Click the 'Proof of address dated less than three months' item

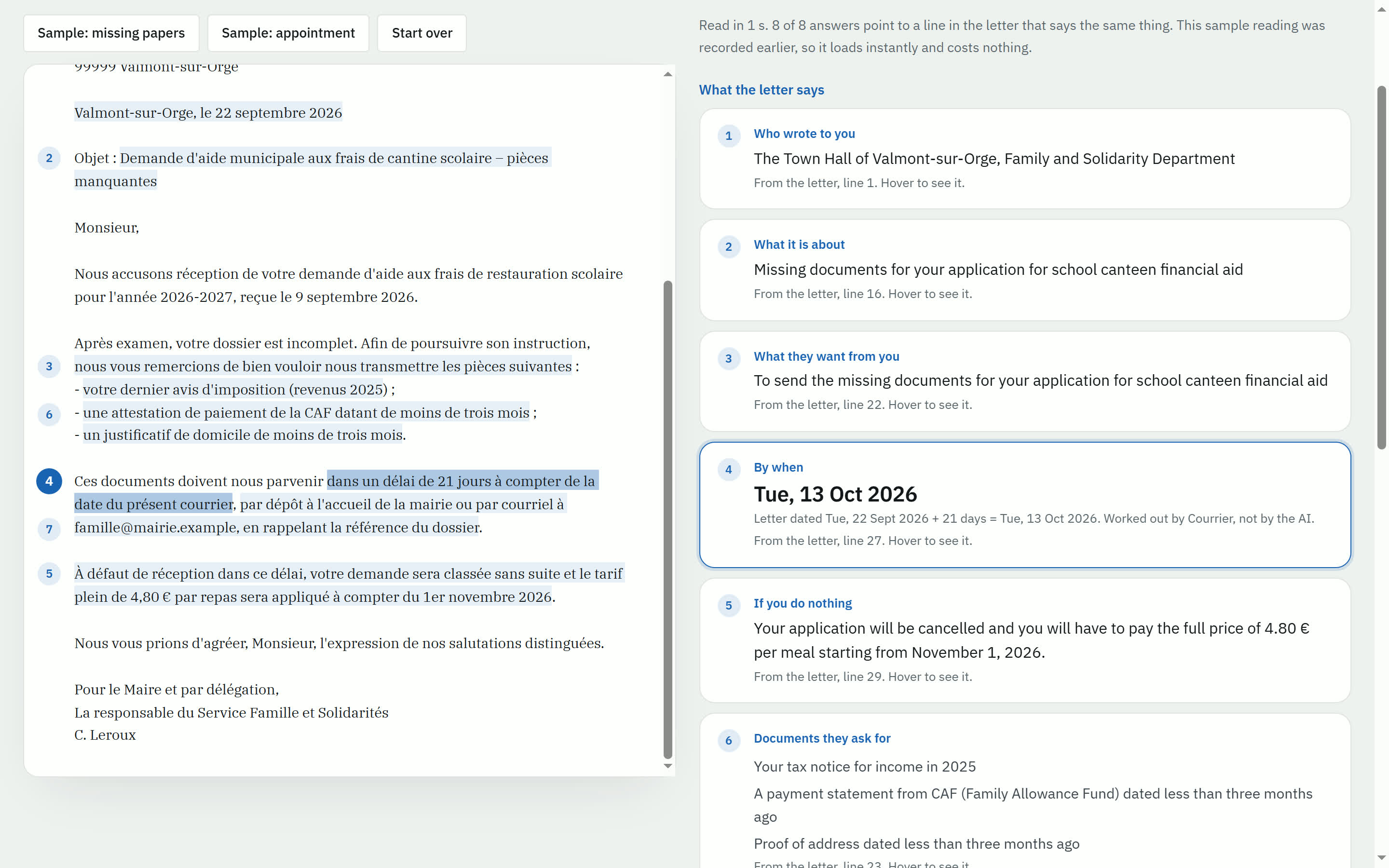point(916,844)
